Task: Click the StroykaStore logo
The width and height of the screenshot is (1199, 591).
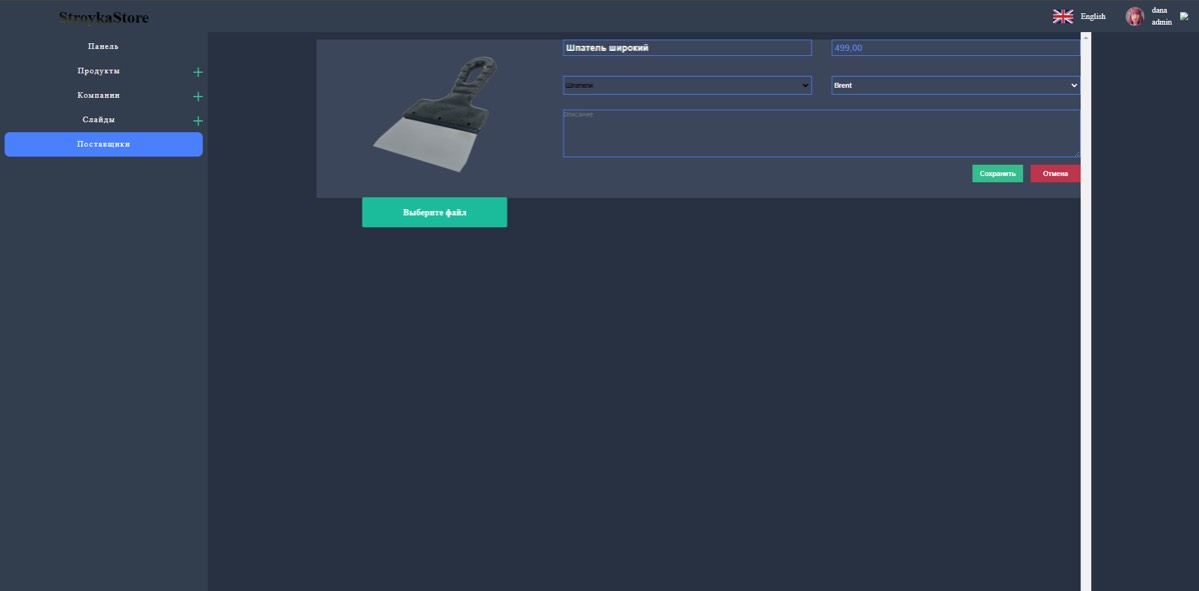Action: 103,17
